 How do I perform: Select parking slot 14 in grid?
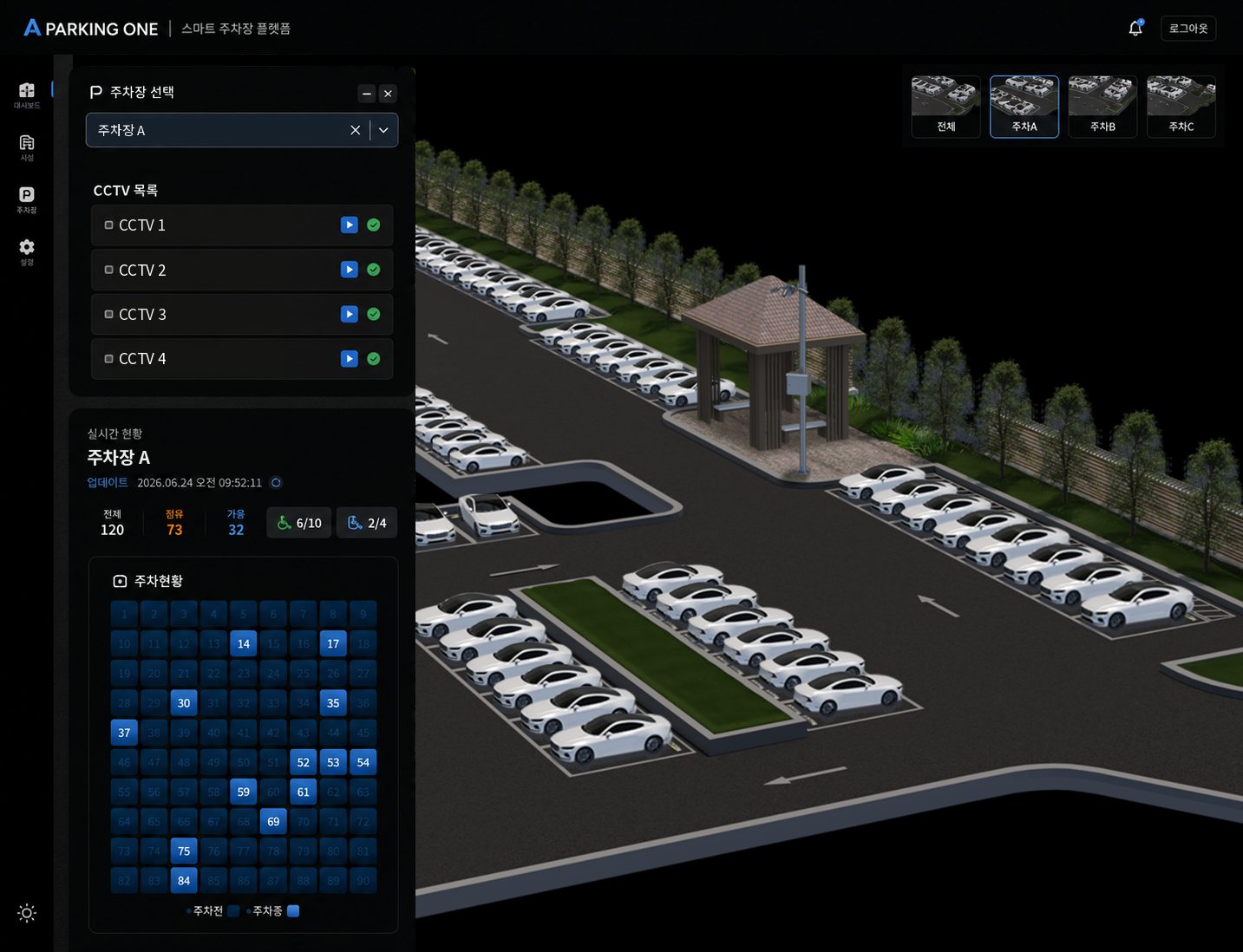[x=244, y=644]
